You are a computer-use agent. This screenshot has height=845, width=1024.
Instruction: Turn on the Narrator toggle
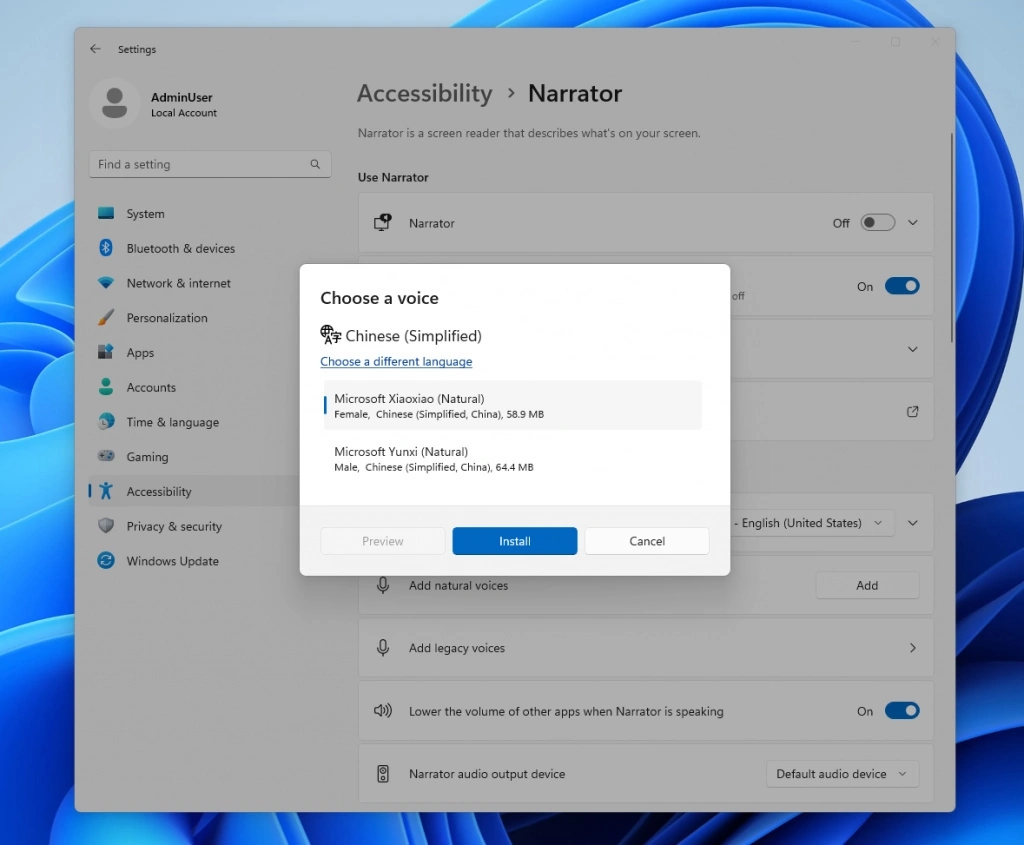pyautogui.click(x=878, y=222)
